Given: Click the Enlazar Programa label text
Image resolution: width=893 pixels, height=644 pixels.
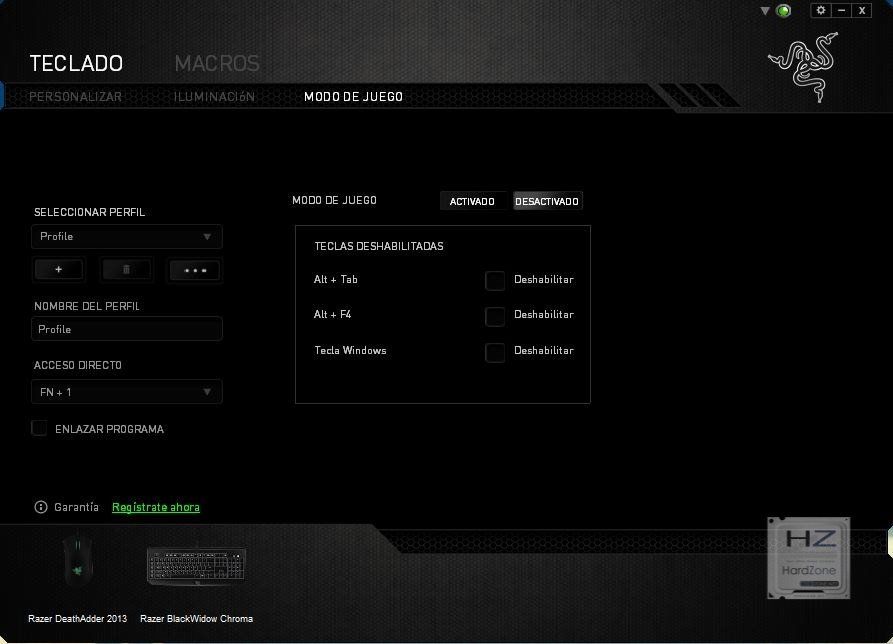Looking at the screenshot, I should (x=109, y=429).
